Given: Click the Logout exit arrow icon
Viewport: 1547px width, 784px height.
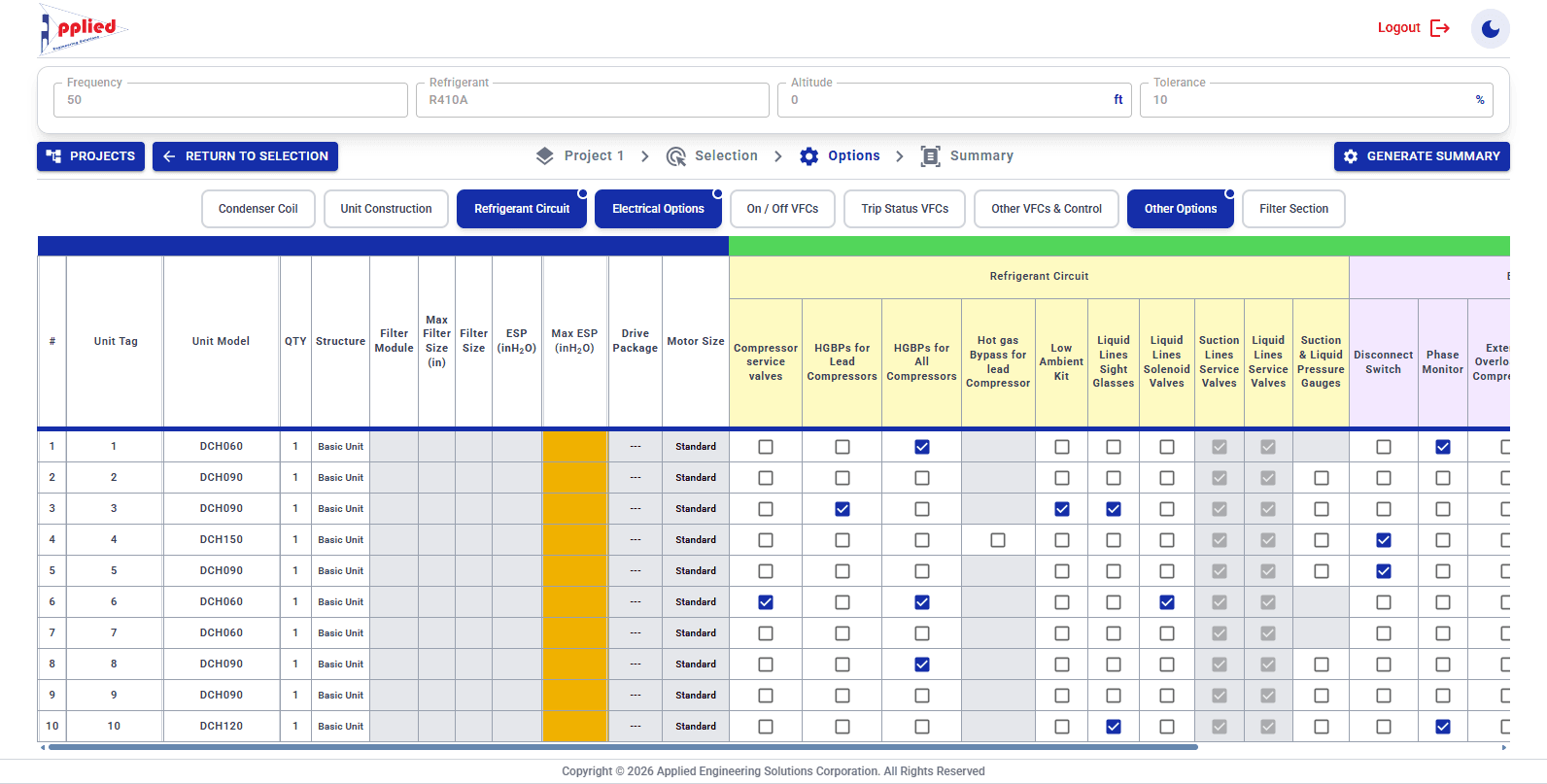Looking at the screenshot, I should [1440, 28].
